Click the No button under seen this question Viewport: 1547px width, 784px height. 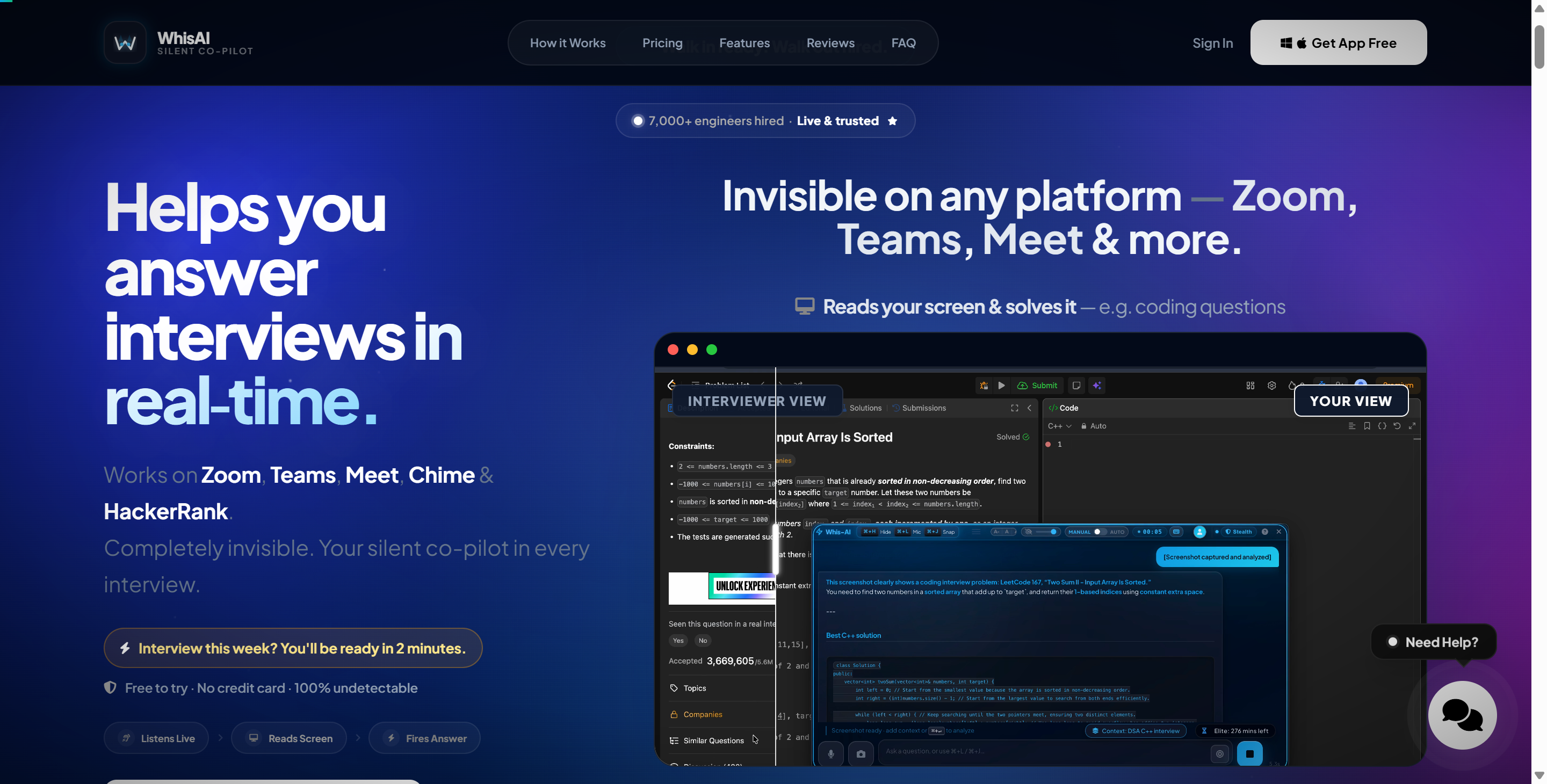pos(703,641)
